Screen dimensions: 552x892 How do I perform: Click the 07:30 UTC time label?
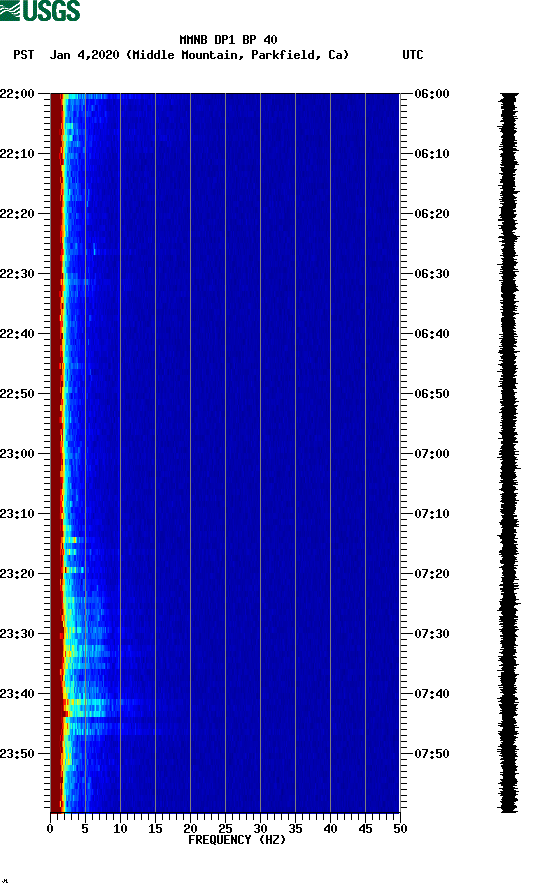(432, 634)
